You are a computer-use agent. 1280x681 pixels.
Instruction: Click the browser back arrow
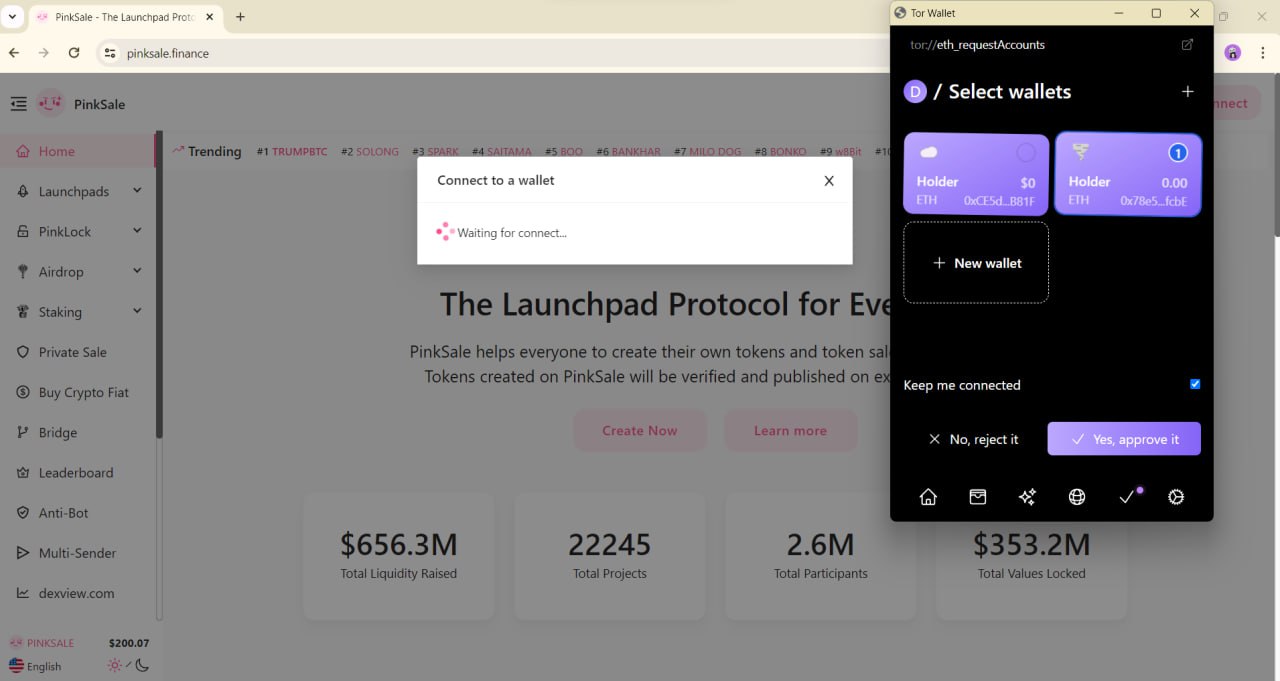pyautogui.click(x=14, y=53)
